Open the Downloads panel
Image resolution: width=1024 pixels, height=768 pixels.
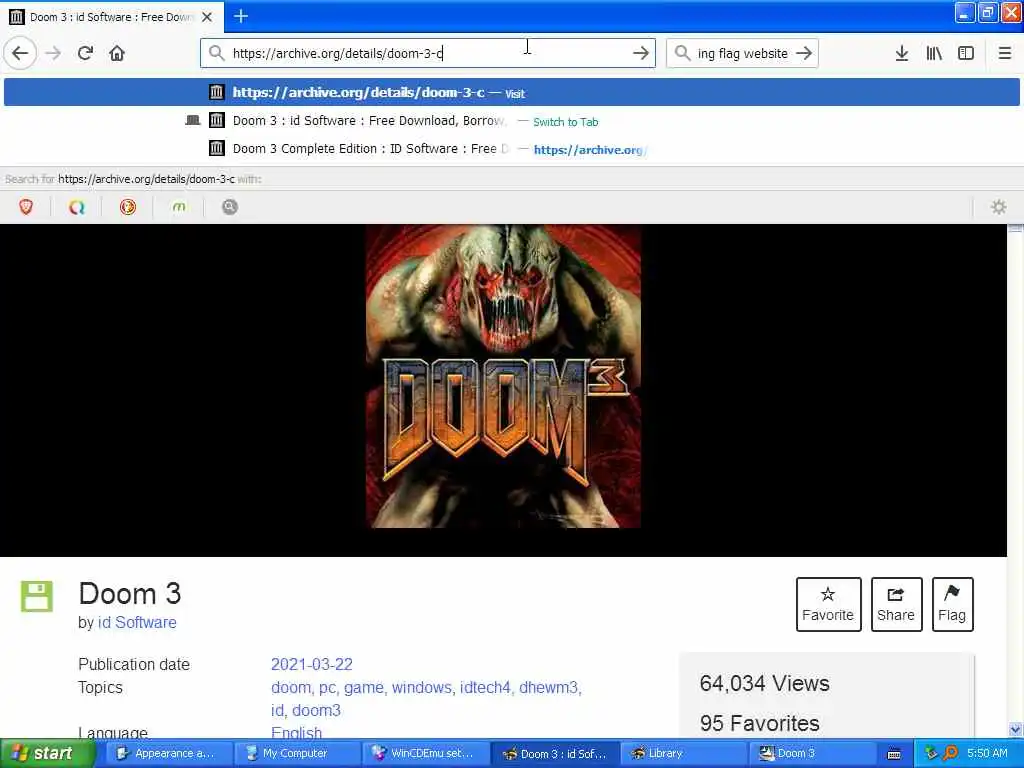tap(902, 53)
